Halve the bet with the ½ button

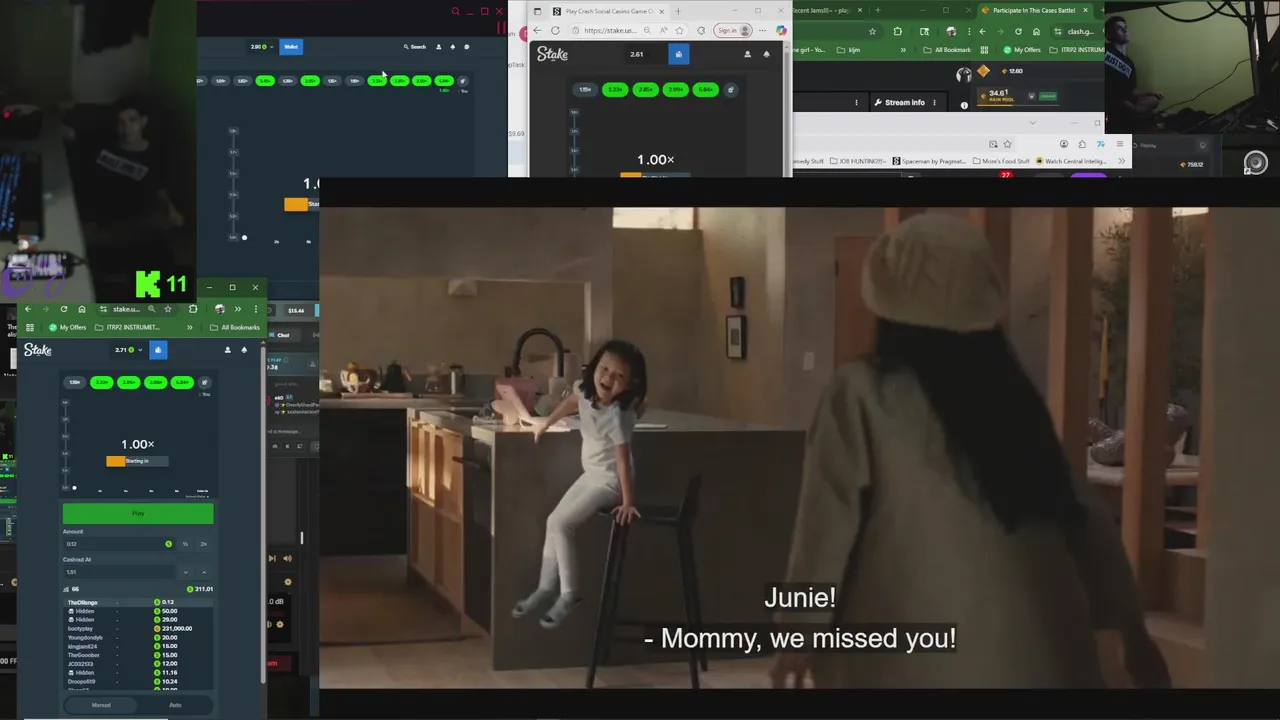point(185,544)
